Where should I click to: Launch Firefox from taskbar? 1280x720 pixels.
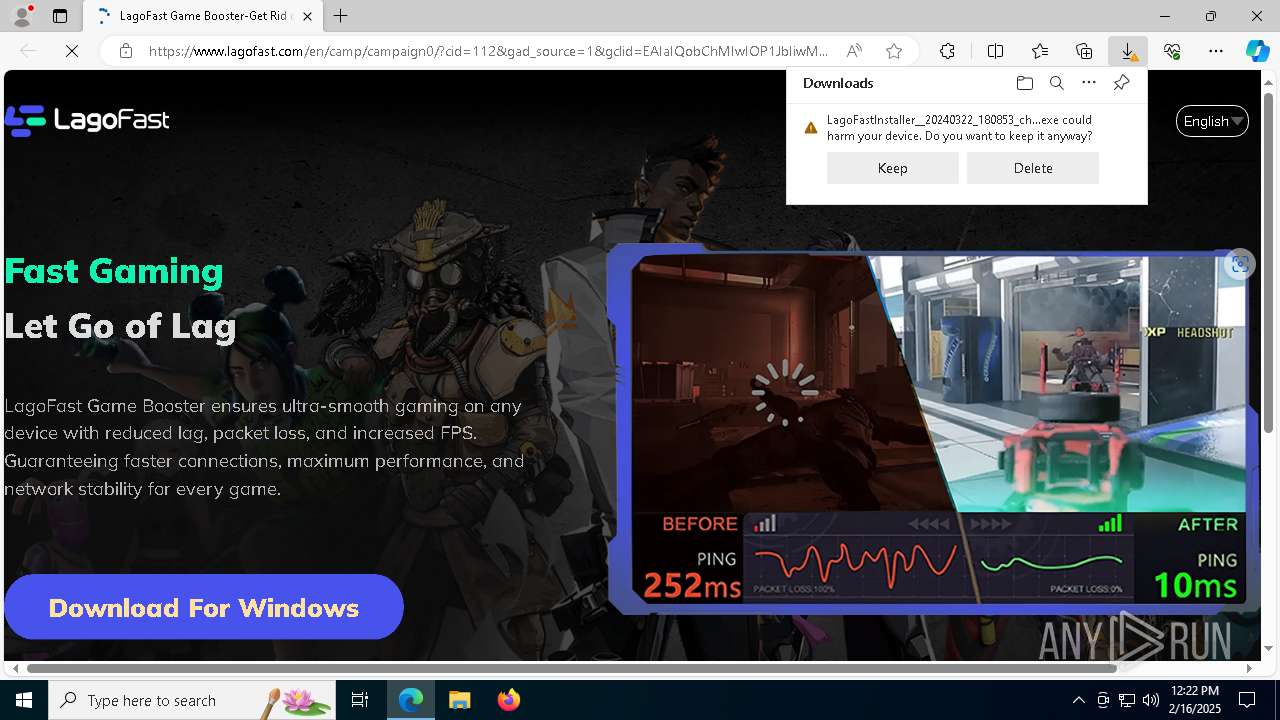[509, 700]
